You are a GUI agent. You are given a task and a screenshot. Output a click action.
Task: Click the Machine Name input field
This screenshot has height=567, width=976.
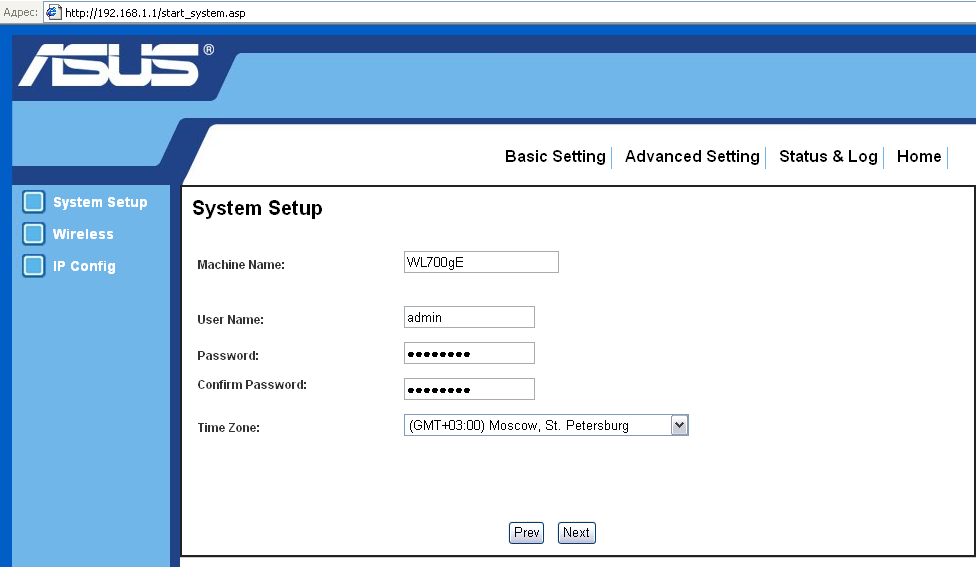pyautogui.click(x=481, y=262)
